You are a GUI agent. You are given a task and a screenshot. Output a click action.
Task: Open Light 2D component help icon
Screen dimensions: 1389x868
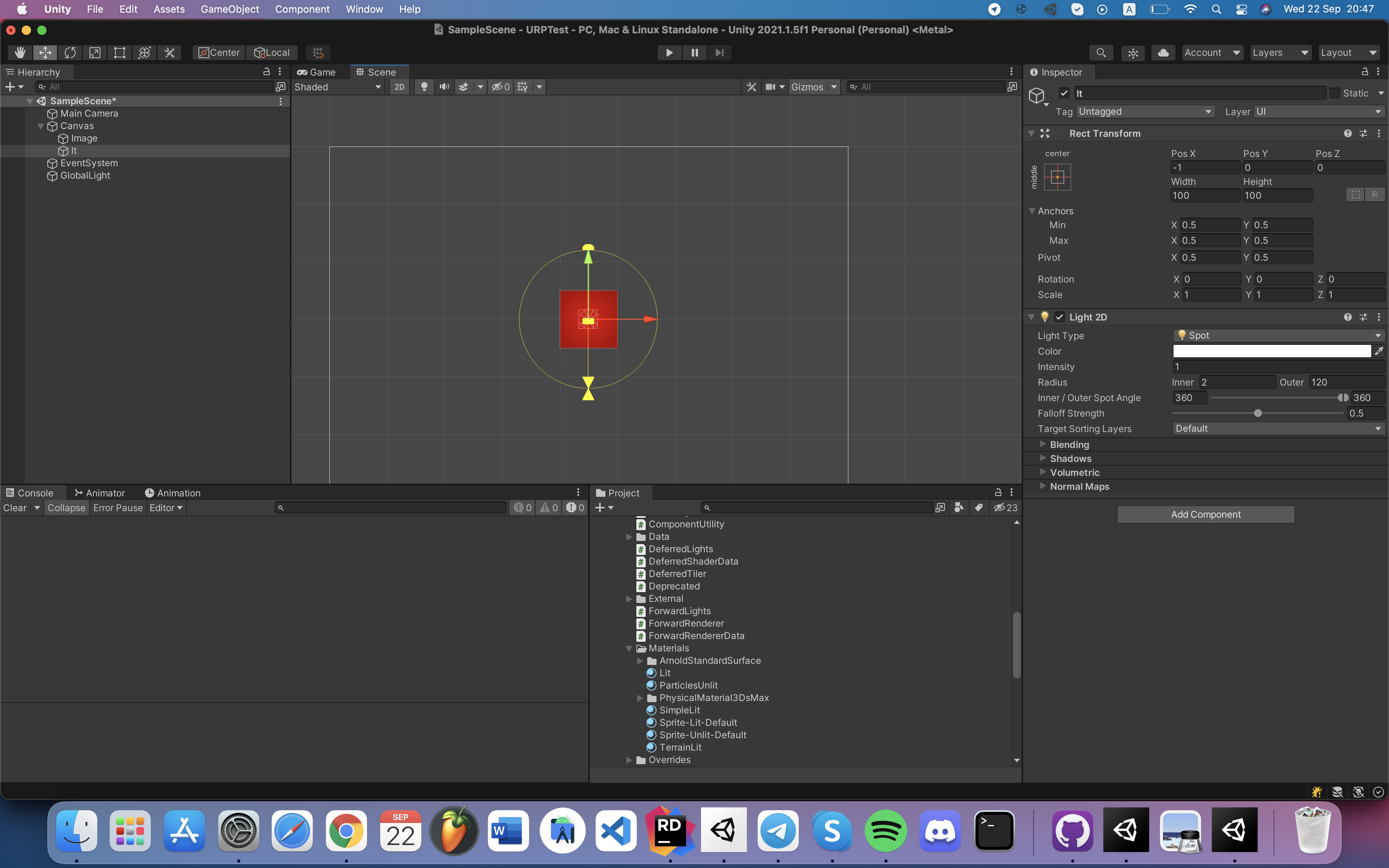point(1348,317)
